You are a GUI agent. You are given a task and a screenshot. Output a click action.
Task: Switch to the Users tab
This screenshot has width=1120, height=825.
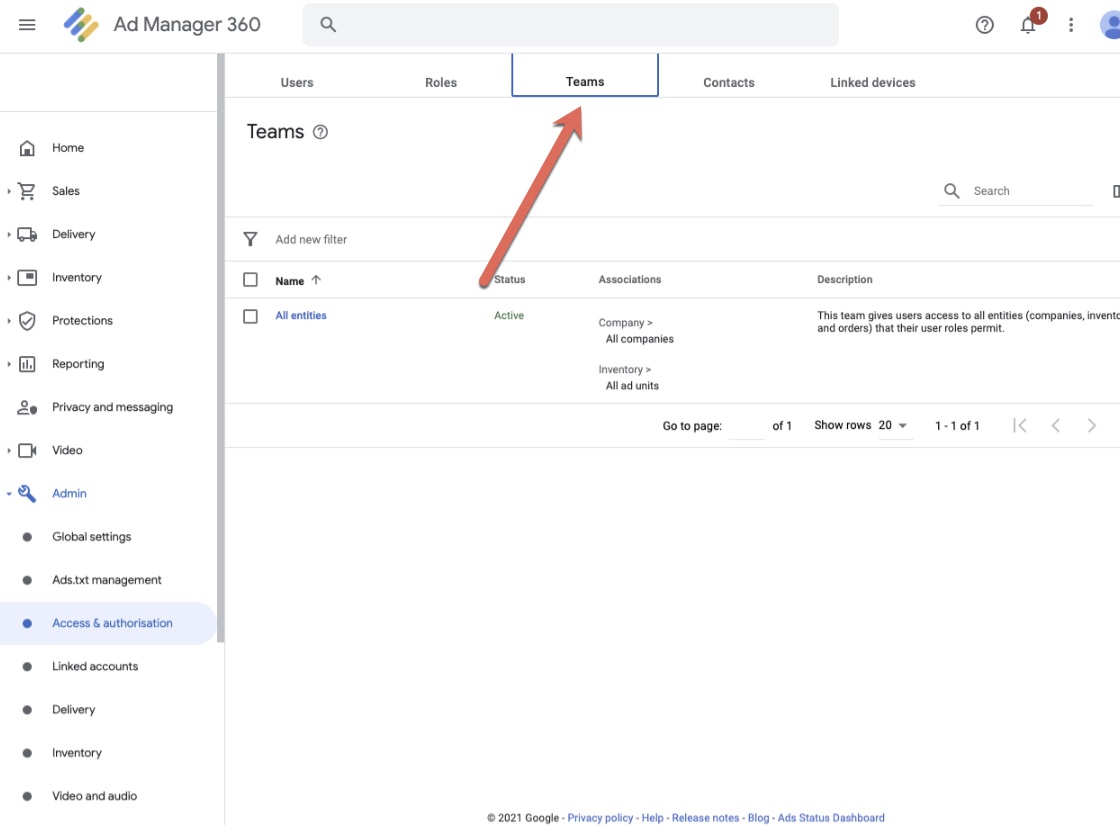pyautogui.click(x=297, y=83)
